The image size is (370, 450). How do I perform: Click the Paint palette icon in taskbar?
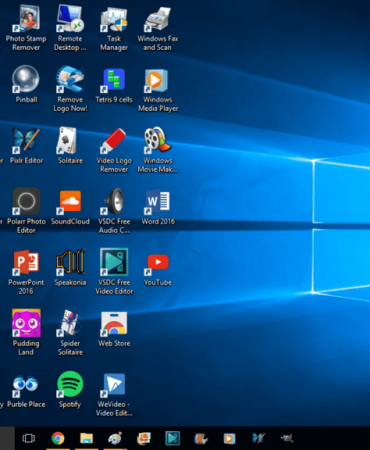click(x=115, y=438)
